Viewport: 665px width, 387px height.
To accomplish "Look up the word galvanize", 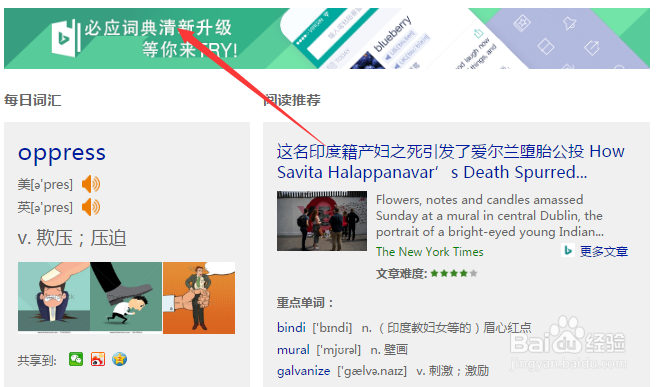I will point(303,371).
